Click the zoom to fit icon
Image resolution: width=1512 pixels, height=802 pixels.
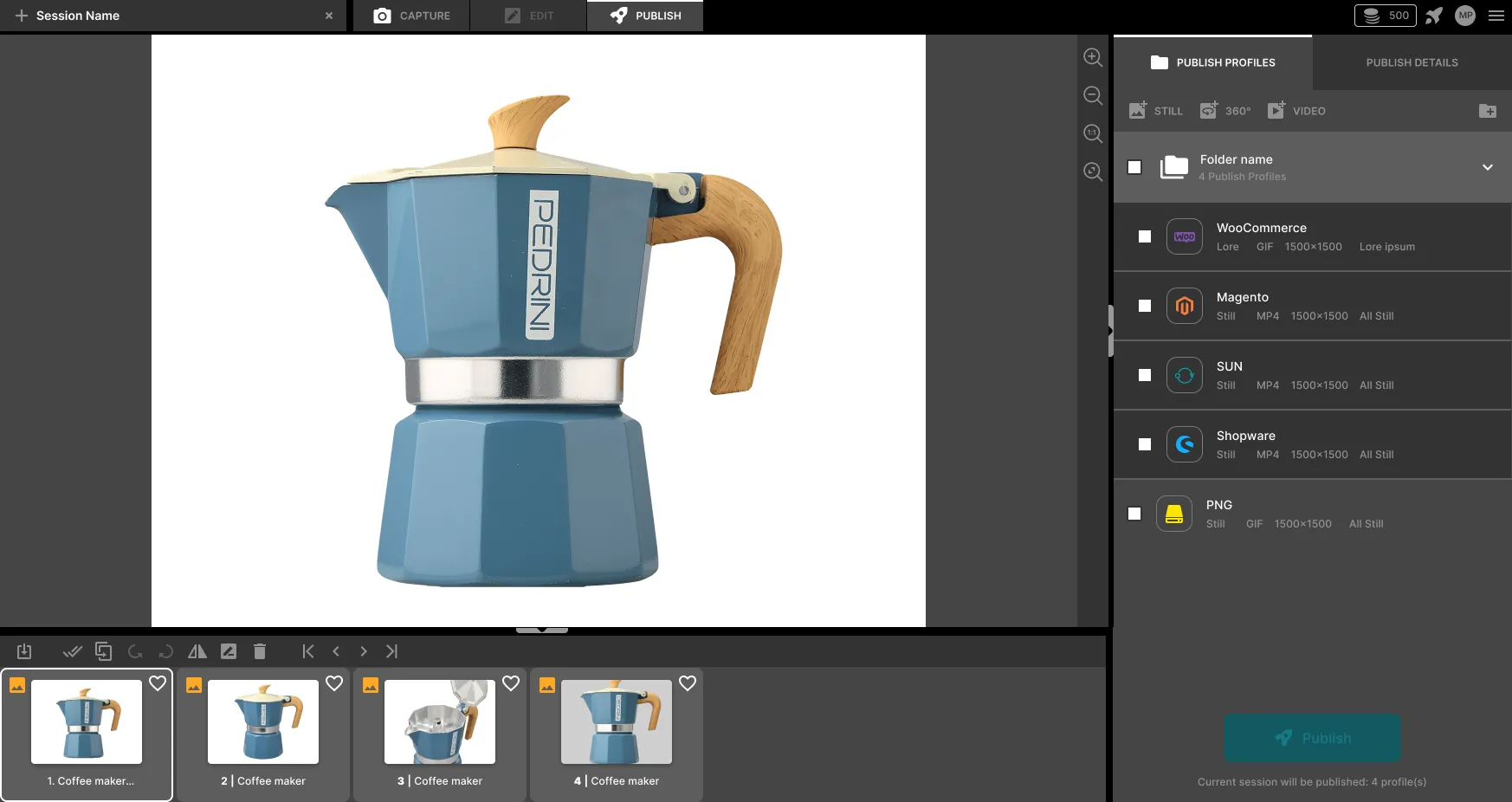click(x=1093, y=171)
